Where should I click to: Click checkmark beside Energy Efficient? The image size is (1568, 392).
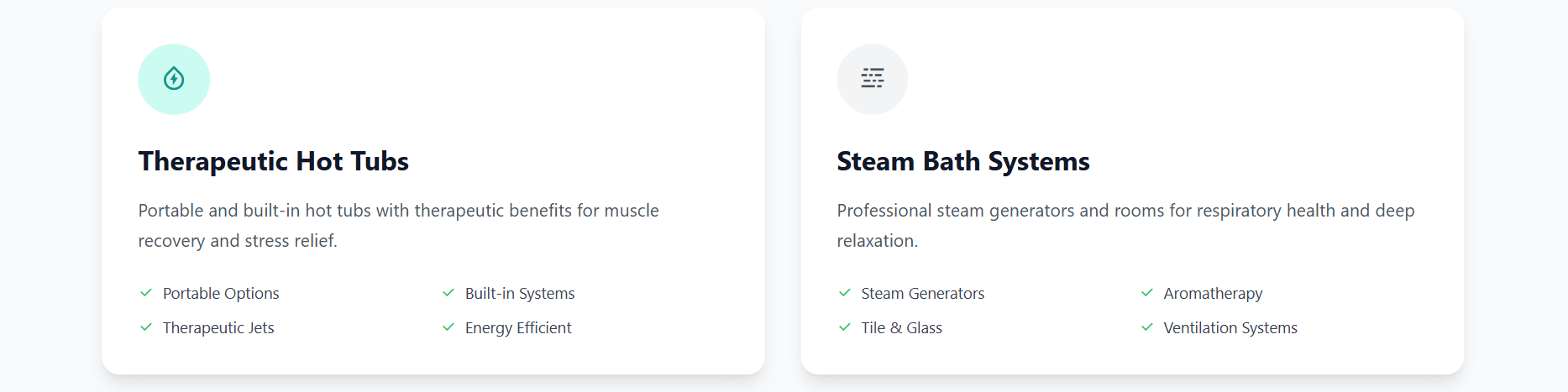pyautogui.click(x=448, y=327)
